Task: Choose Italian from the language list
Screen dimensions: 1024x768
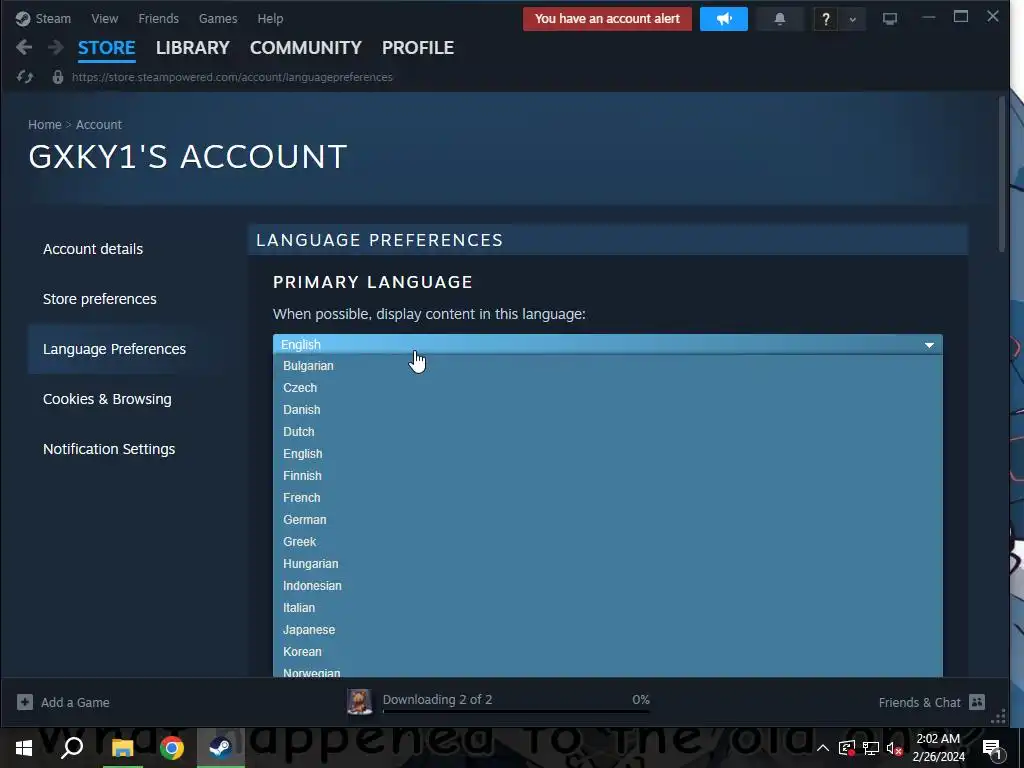Action: (x=607, y=607)
